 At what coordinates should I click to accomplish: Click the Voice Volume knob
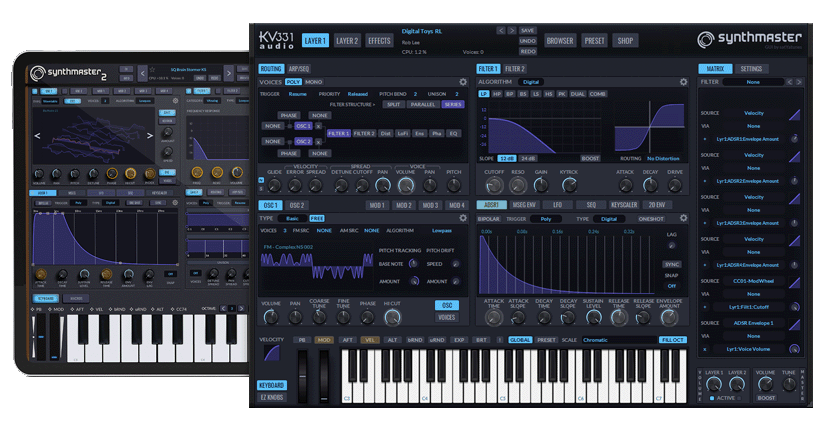click(x=406, y=185)
